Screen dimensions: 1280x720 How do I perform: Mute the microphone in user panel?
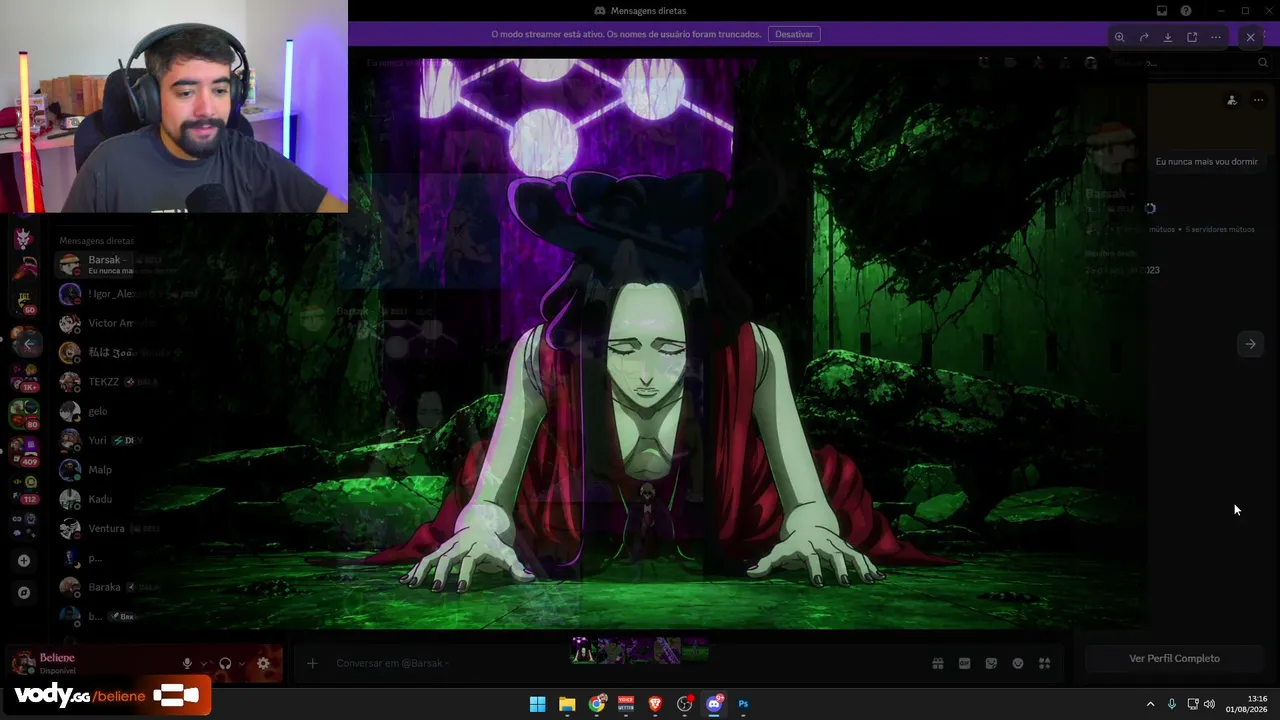coord(187,663)
